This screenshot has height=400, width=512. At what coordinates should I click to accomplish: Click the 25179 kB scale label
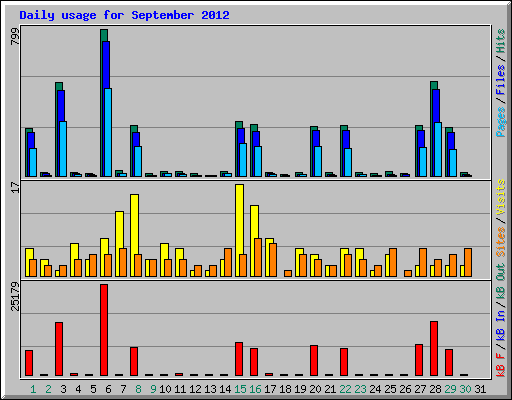click(15, 297)
